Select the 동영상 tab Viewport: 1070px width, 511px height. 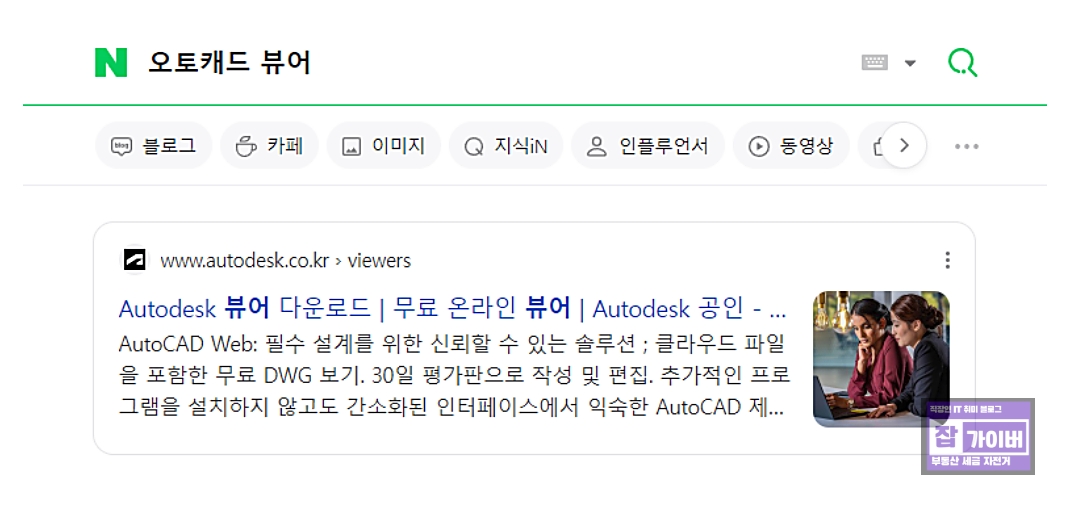(791, 145)
